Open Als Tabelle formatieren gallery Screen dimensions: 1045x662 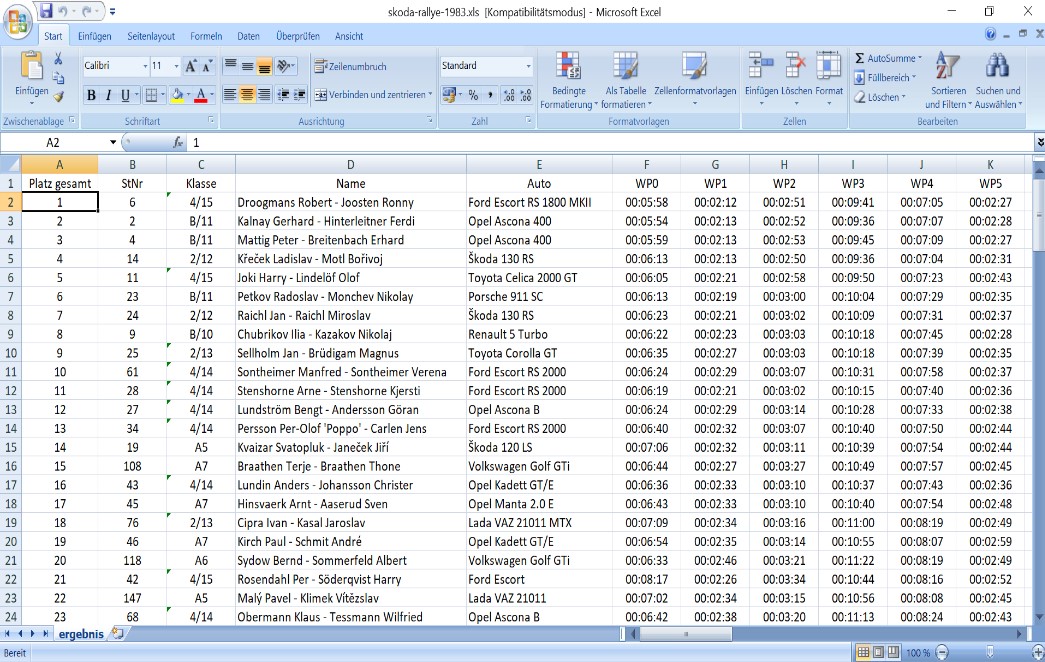(625, 80)
